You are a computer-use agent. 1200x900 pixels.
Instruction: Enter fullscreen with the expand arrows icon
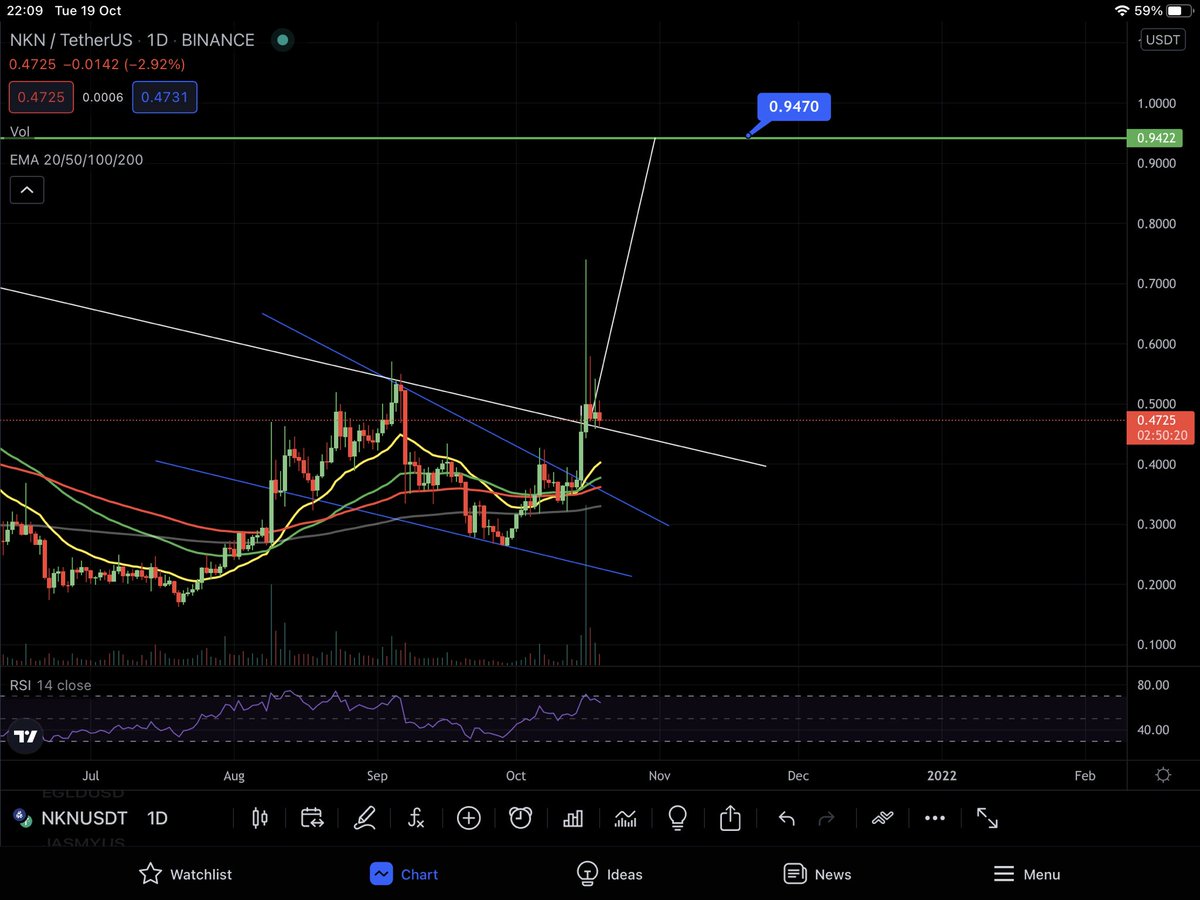pos(987,818)
